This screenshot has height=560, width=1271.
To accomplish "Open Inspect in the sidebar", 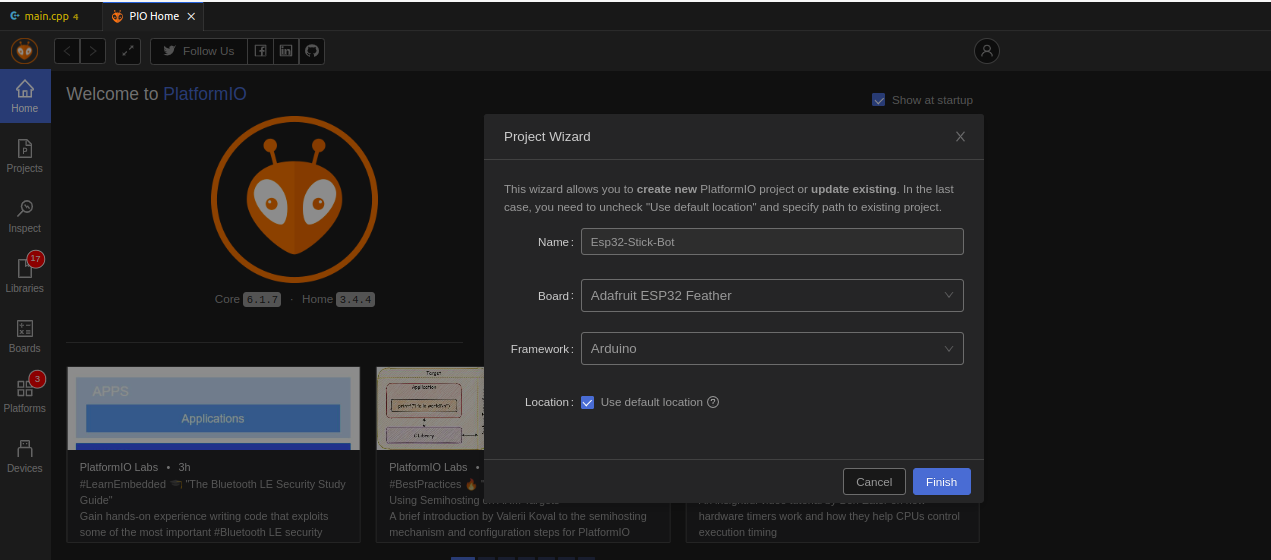I will [25, 216].
